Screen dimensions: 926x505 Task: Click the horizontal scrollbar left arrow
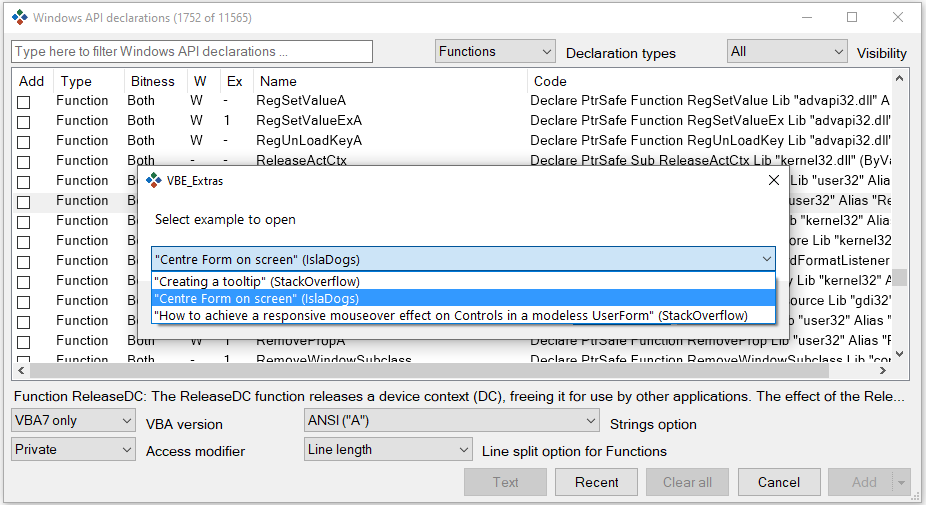(x=21, y=370)
